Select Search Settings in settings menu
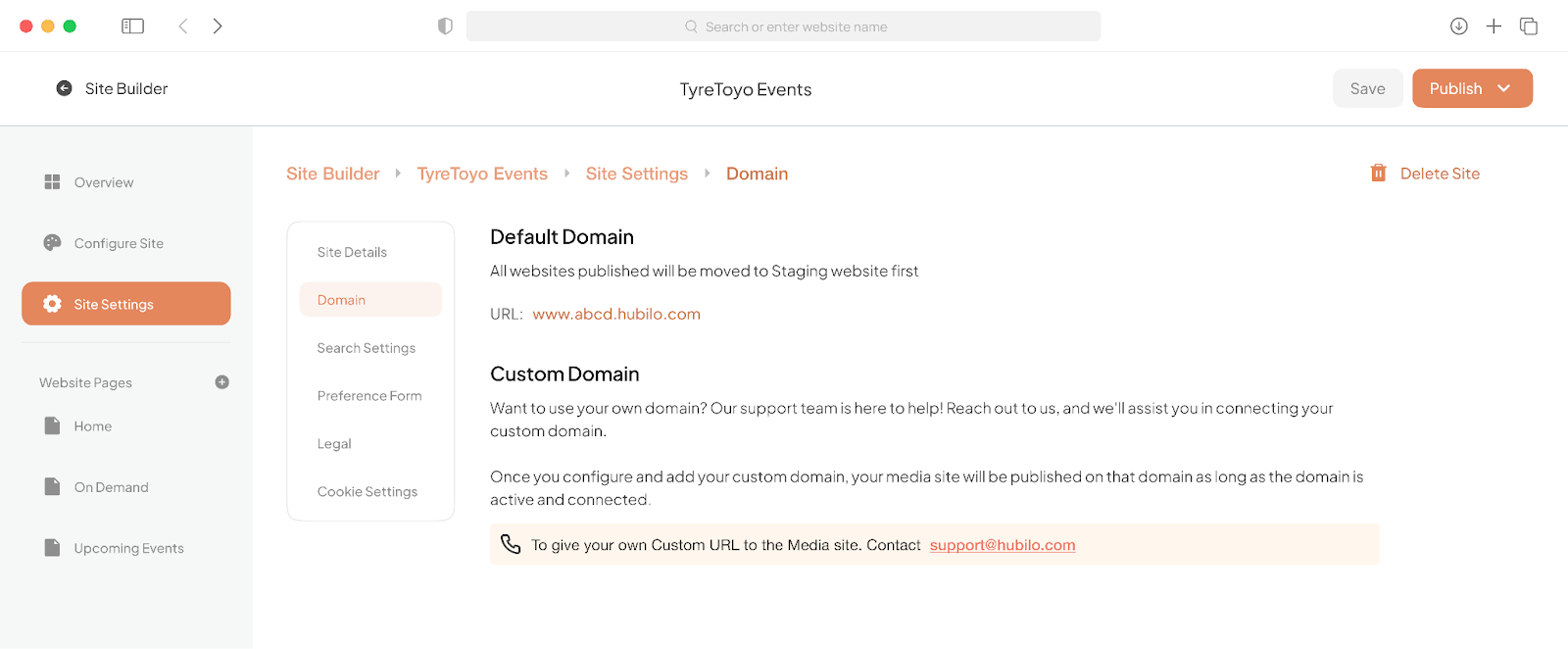1568x649 pixels. click(x=367, y=348)
